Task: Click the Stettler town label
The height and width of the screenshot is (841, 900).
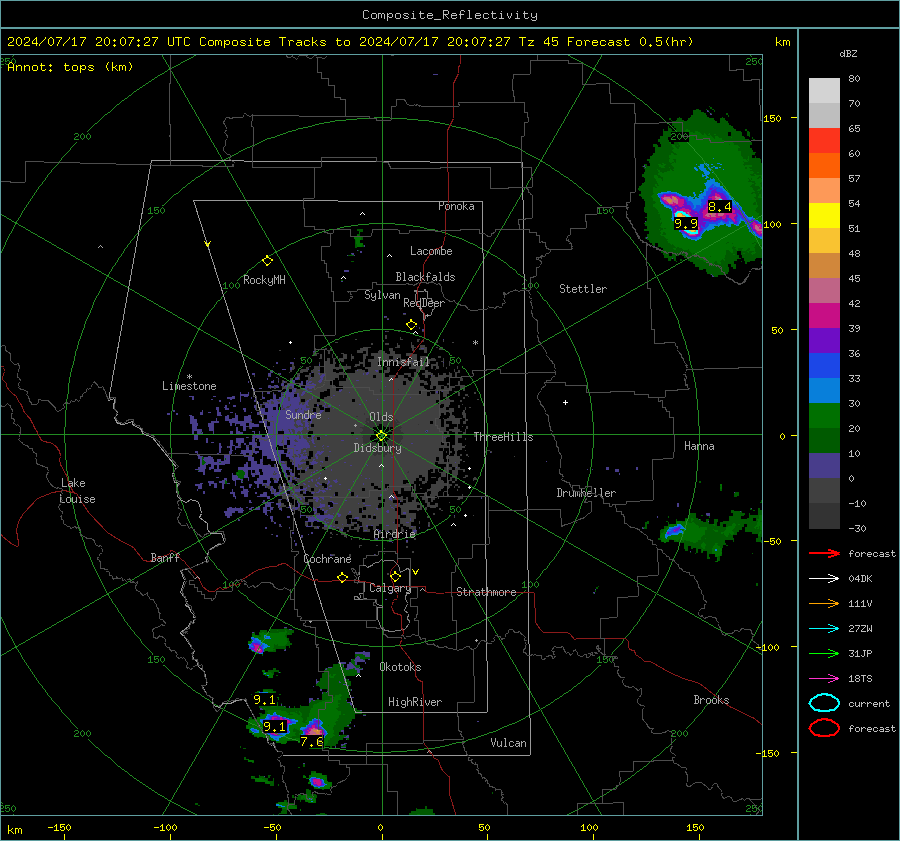Action: (583, 289)
